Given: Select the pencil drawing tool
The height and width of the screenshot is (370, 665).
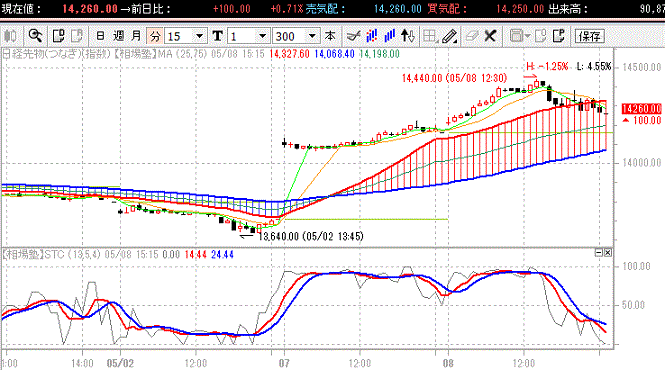Looking at the screenshot, I should (x=449, y=36).
